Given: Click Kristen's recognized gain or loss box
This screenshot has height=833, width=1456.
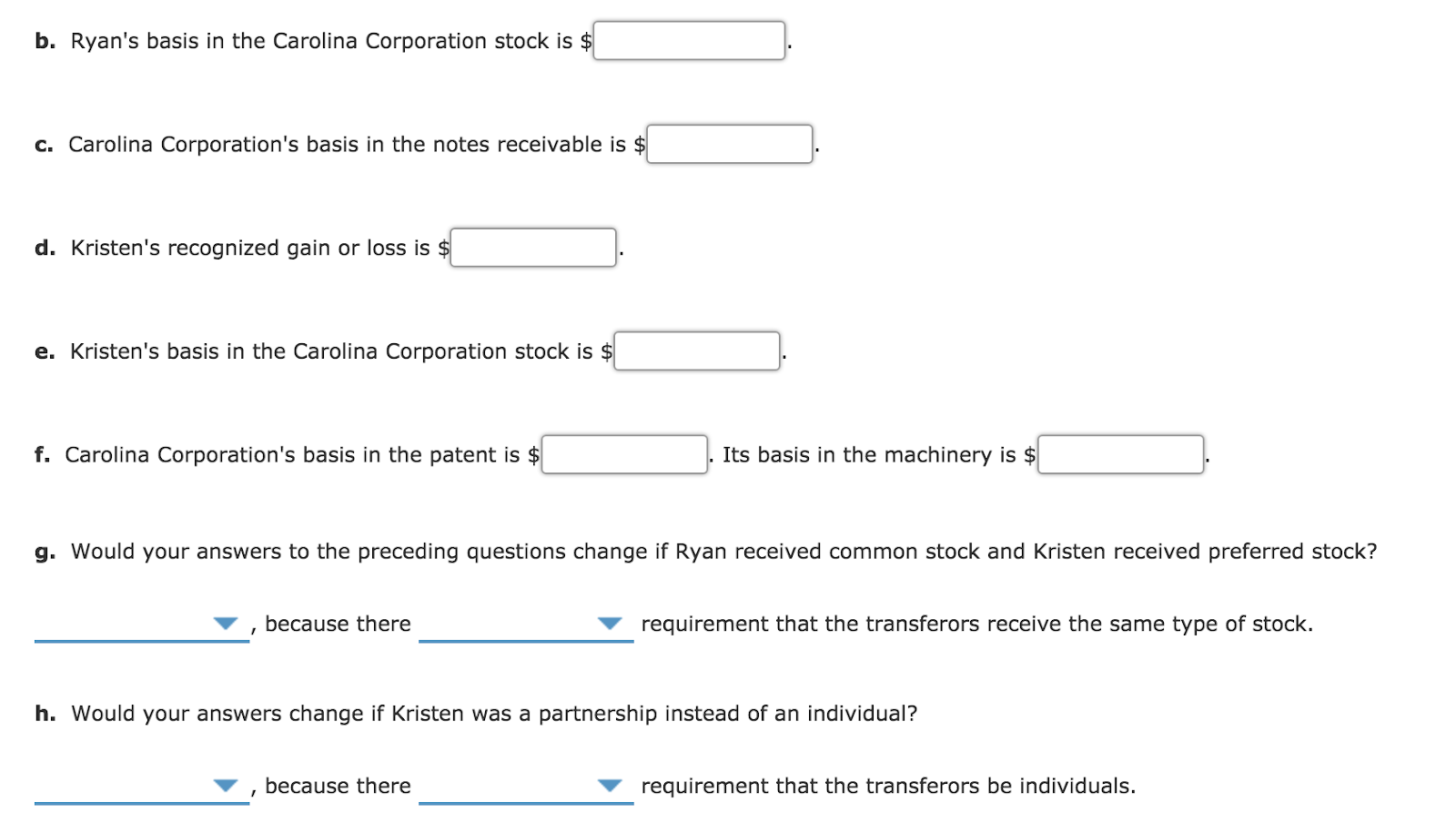Looking at the screenshot, I should coord(533,248).
